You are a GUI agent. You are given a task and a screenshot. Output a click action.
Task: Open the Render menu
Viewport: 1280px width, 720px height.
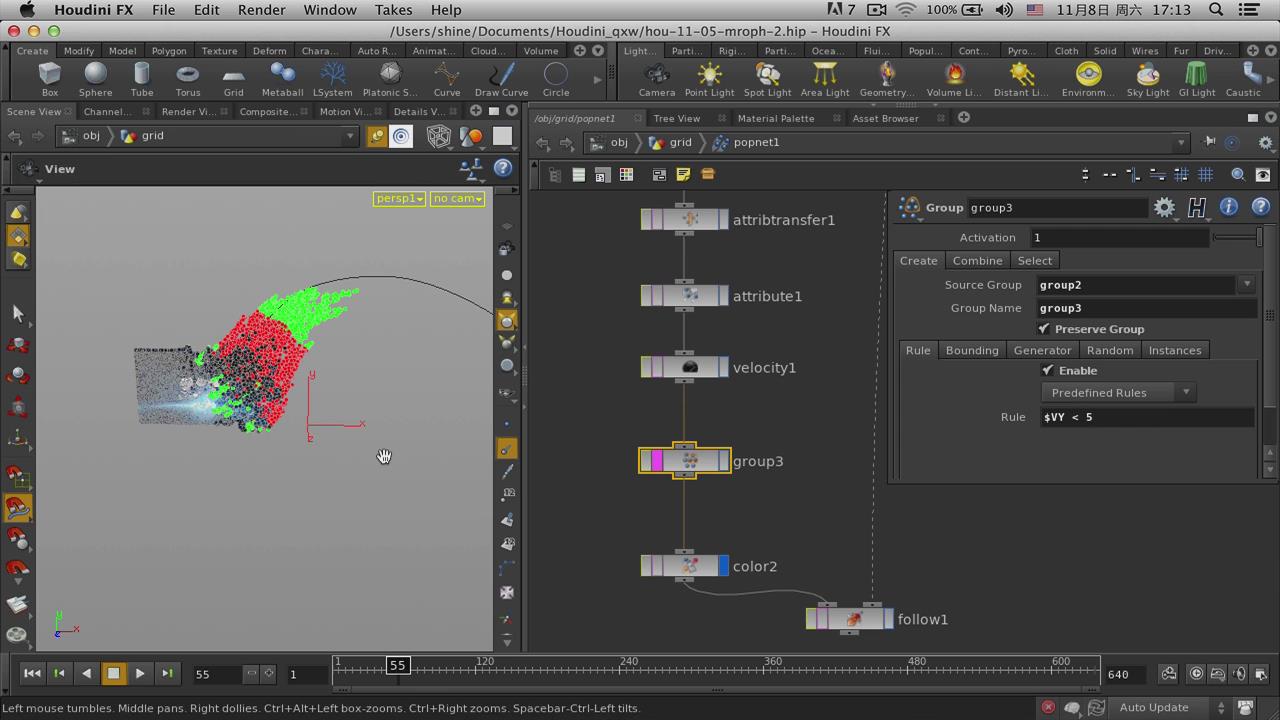click(262, 9)
